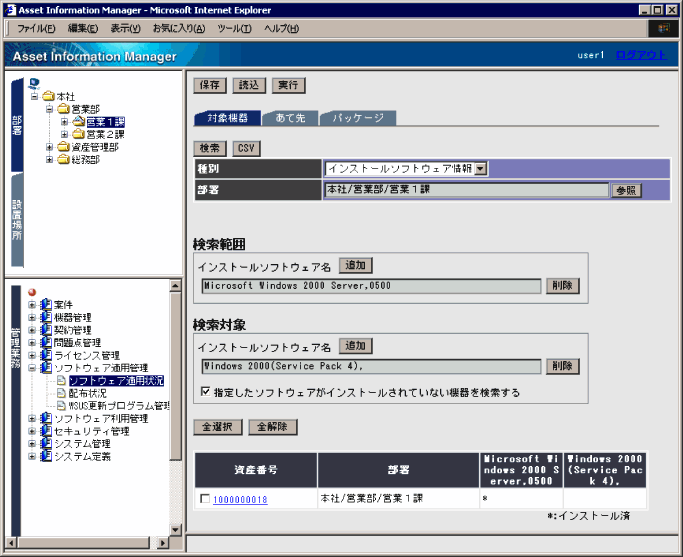Click the 機器管理 book icon
This screenshot has height=557, width=683.
pyautogui.click(x=46, y=317)
